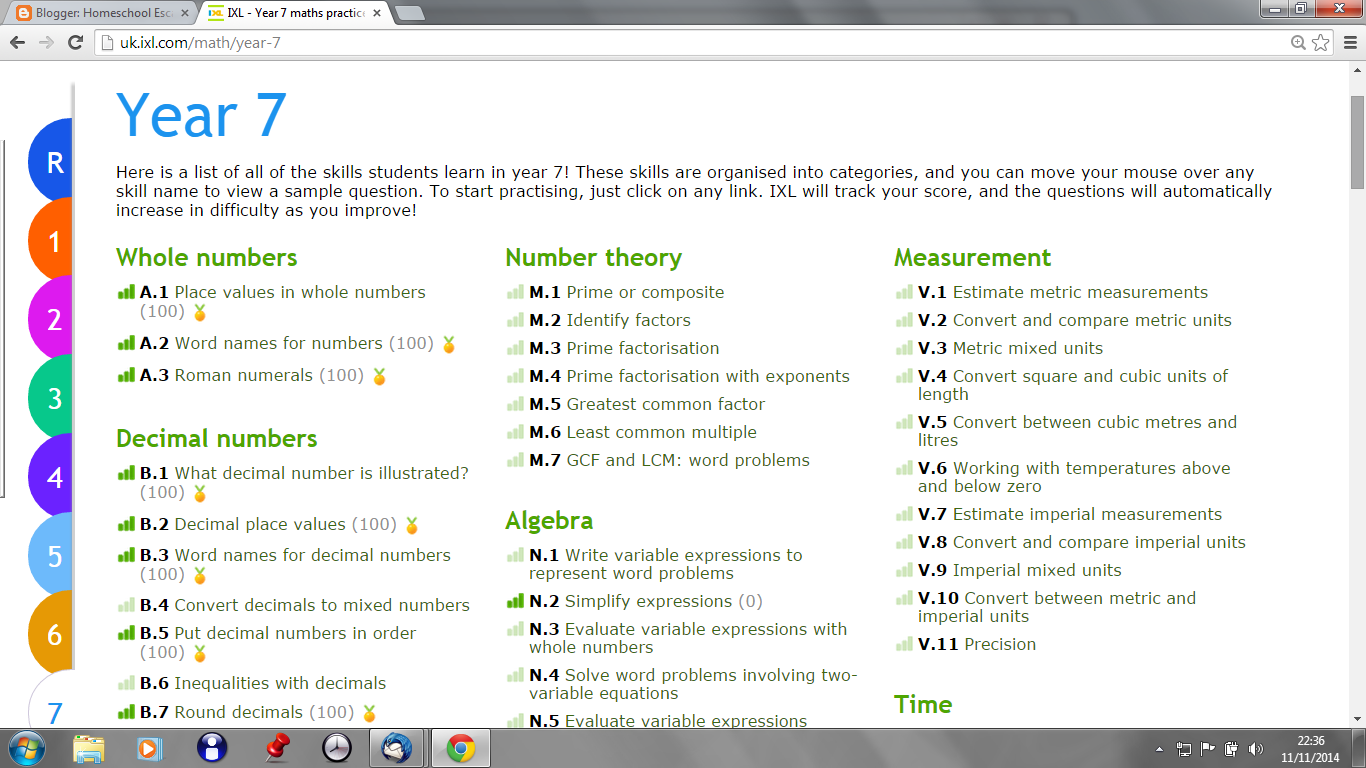Open the clock application in the taskbar
Screen dimensions: 1366x768
point(337,747)
